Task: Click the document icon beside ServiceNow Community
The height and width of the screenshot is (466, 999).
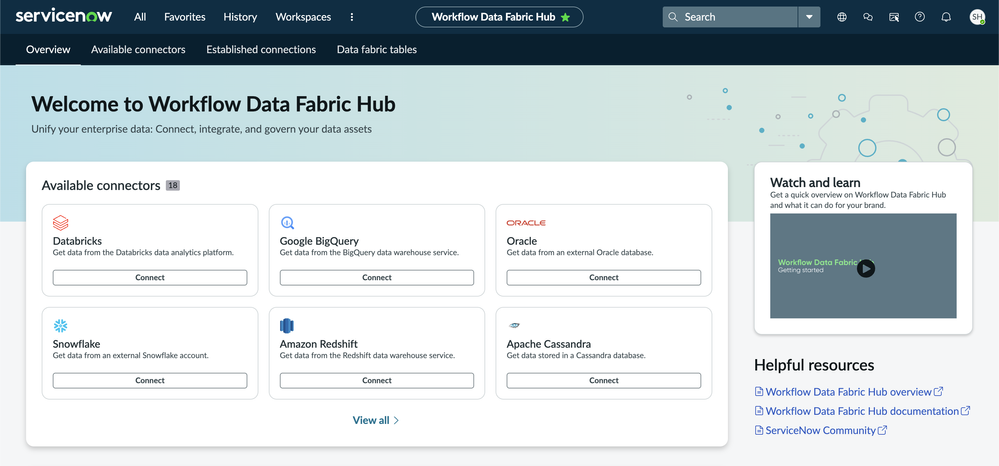Action: pyautogui.click(x=759, y=430)
